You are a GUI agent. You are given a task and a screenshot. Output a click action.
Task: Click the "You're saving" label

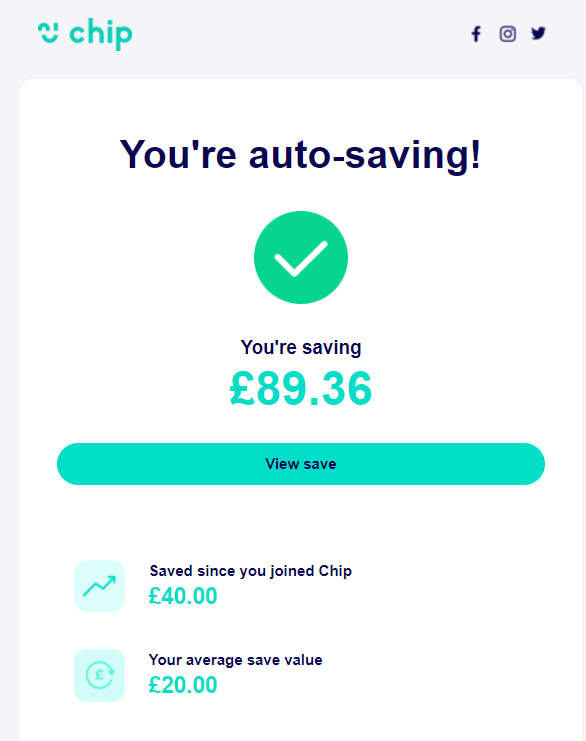tap(301, 347)
